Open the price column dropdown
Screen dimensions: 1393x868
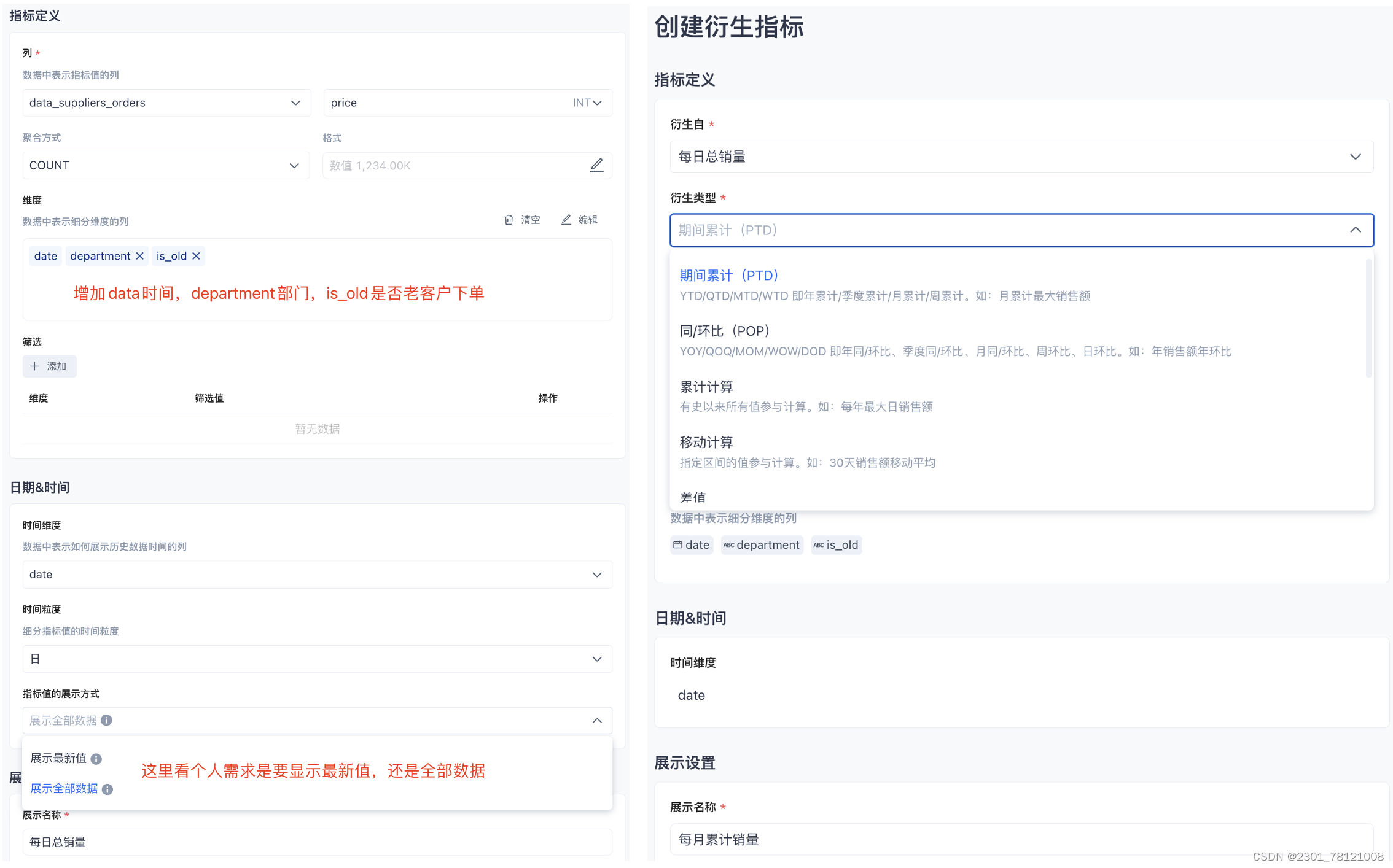(467, 103)
